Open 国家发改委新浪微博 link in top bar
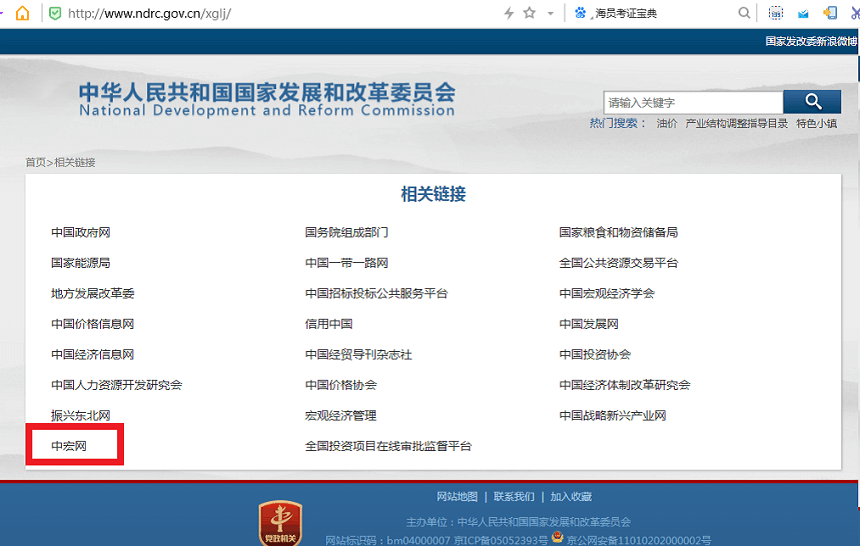Screen dimensions: 860x546 [810, 42]
